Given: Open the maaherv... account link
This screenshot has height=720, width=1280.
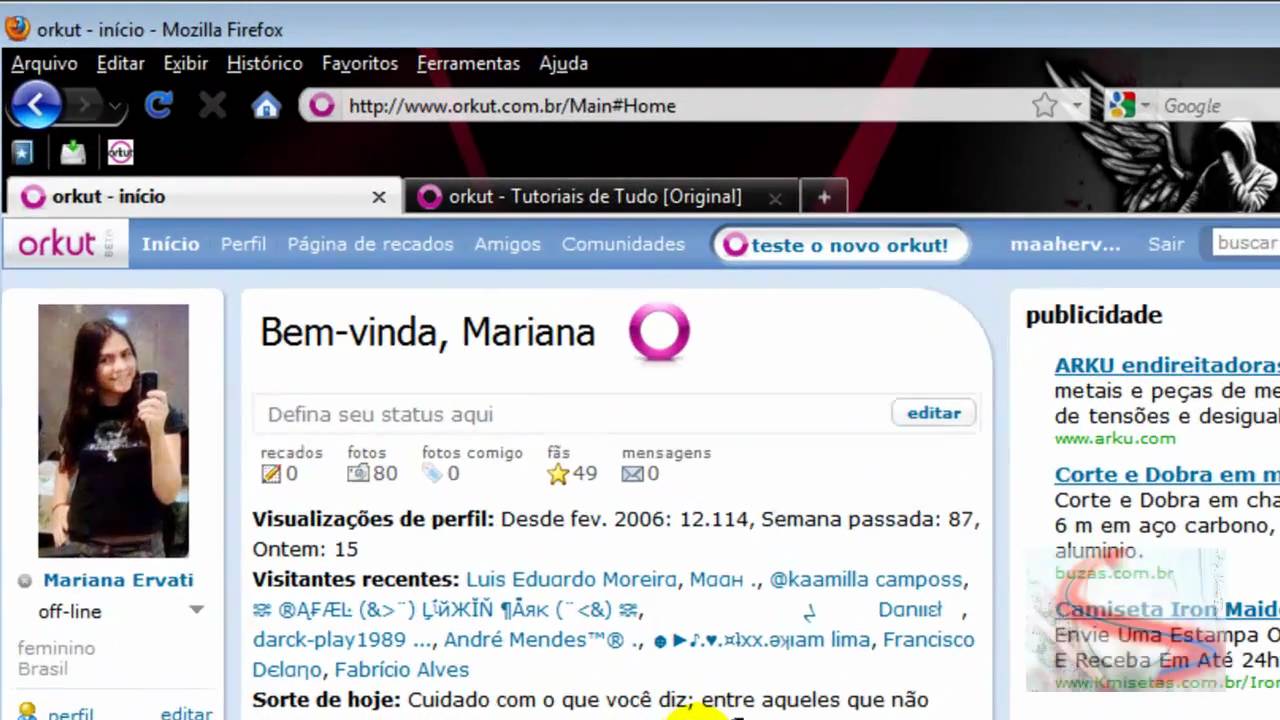Looking at the screenshot, I should tap(1065, 244).
